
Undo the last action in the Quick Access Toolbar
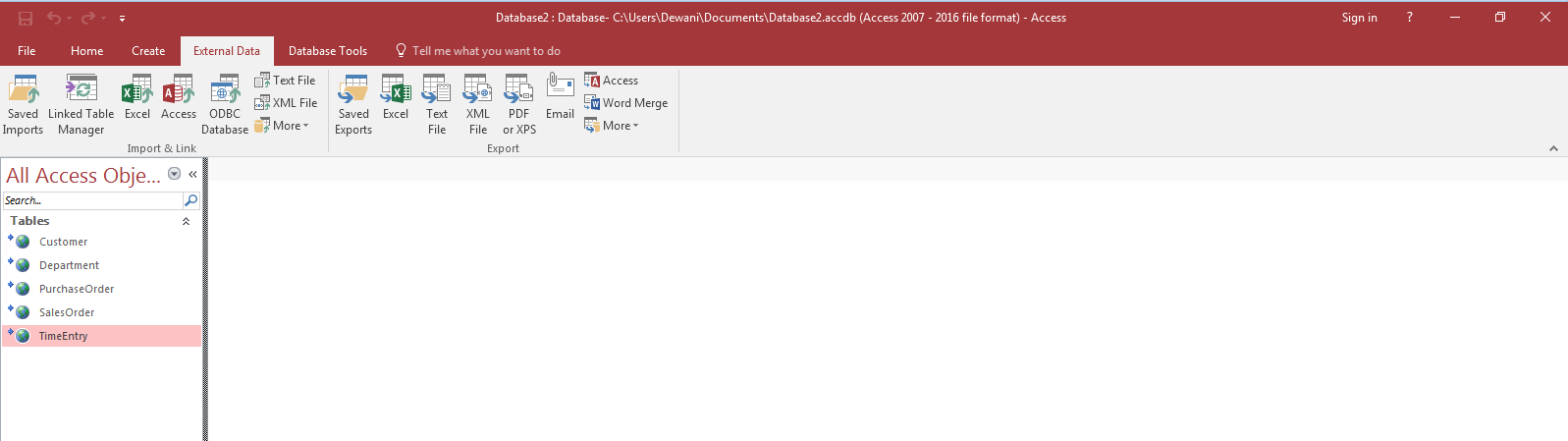[x=54, y=18]
